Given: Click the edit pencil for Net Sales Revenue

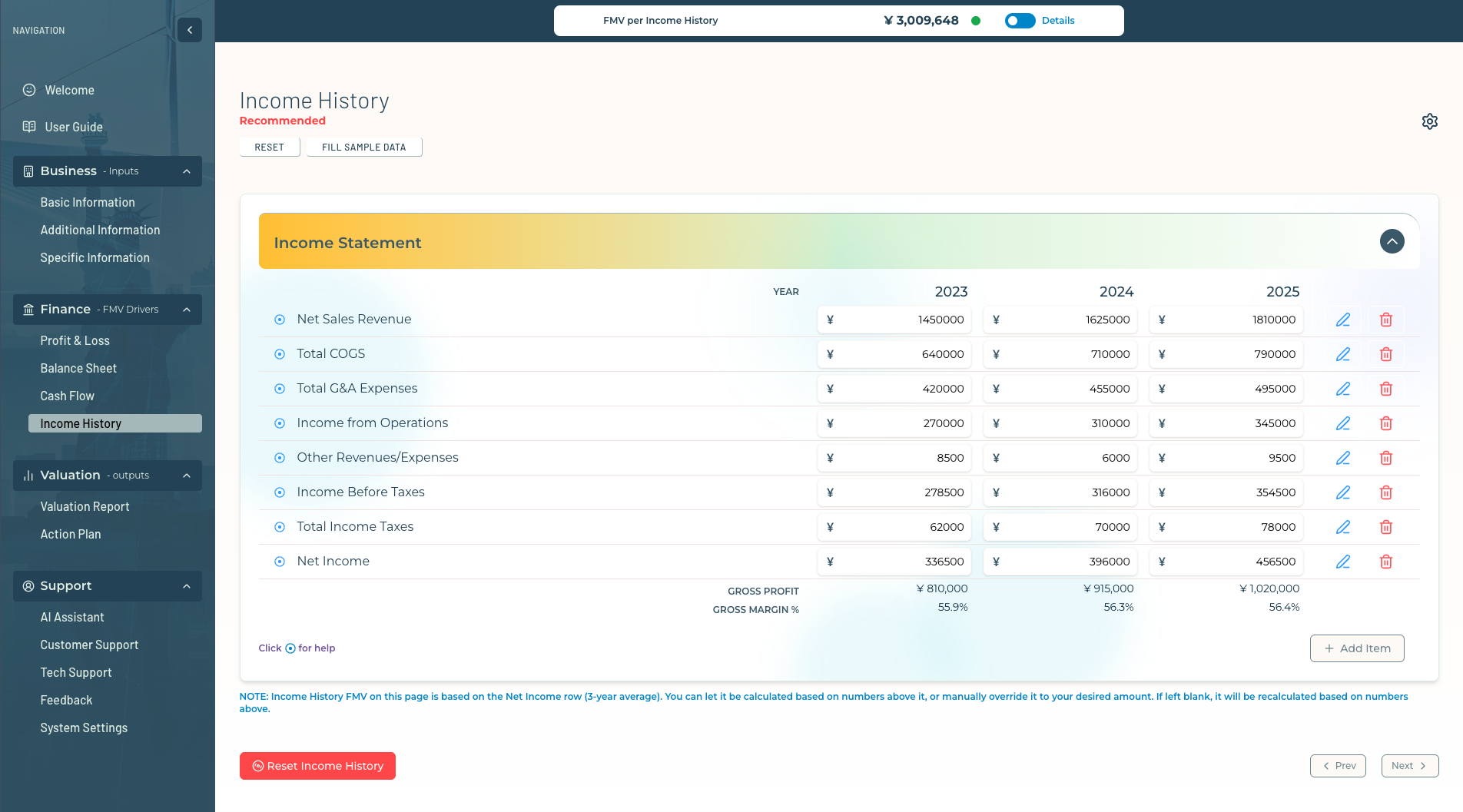Looking at the screenshot, I should coord(1342,320).
